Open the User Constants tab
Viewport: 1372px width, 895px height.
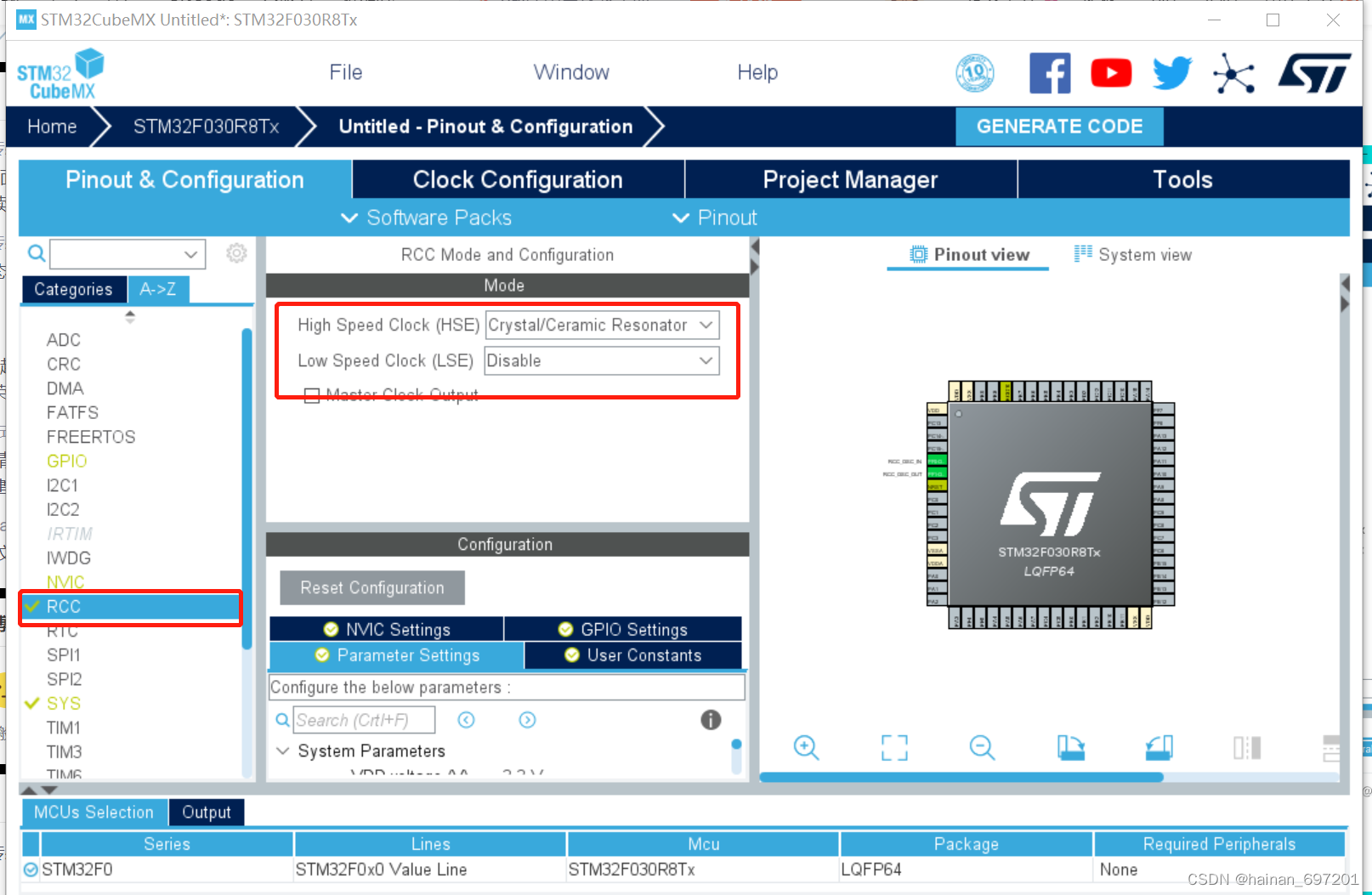click(633, 655)
